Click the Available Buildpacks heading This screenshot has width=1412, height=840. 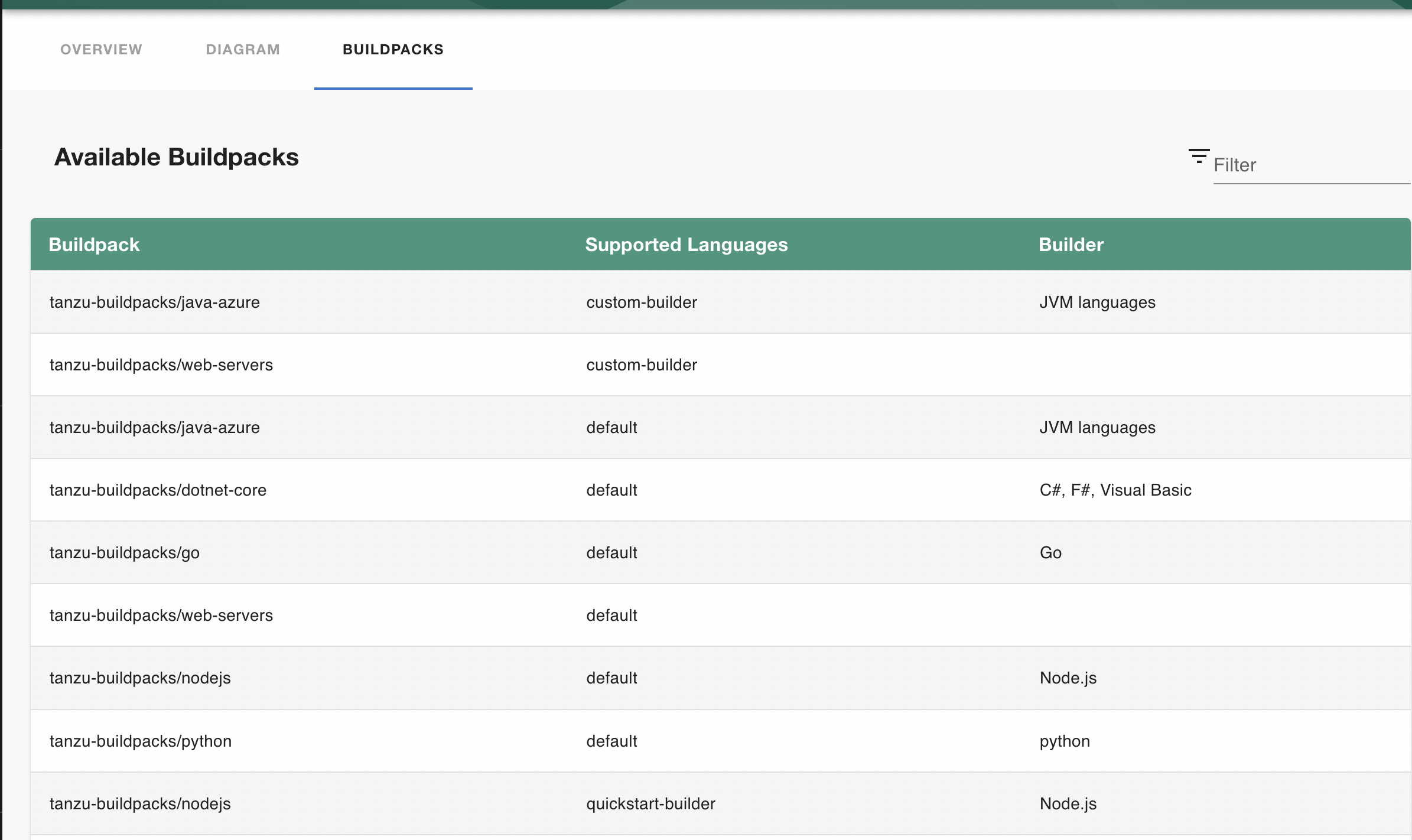click(x=177, y=157)
